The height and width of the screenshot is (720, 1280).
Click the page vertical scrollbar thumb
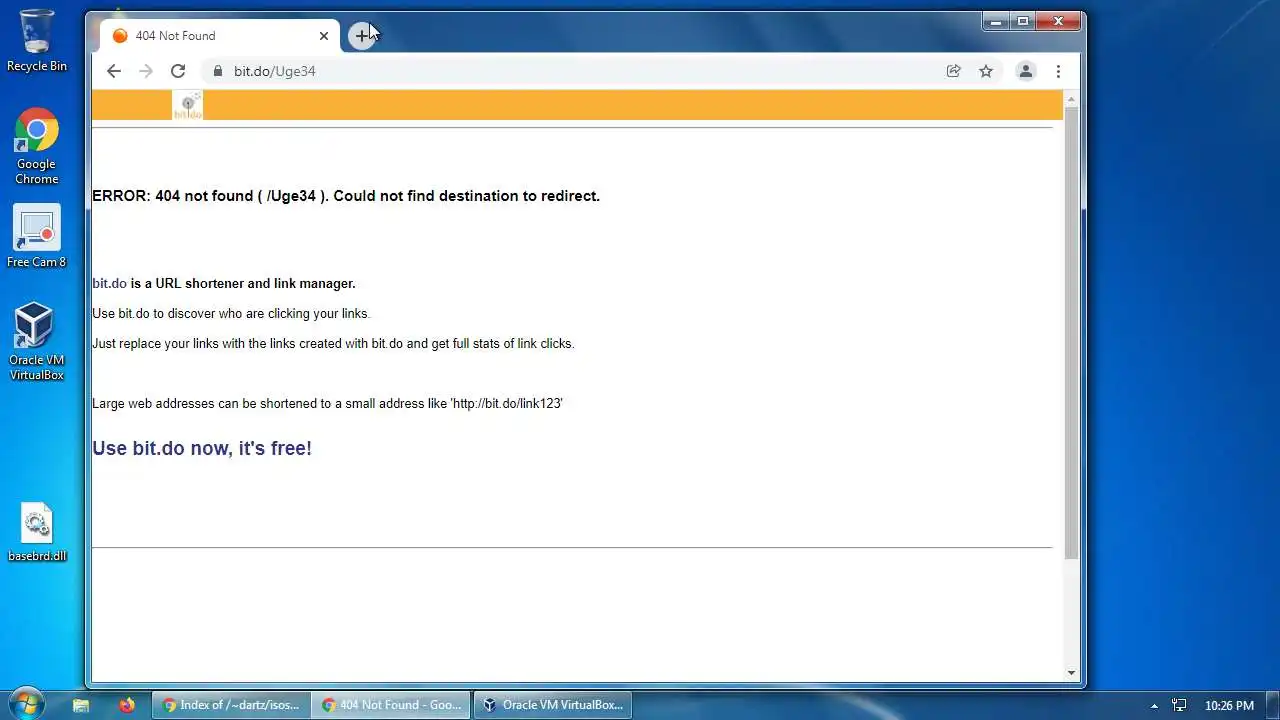tap(1071, 333)
